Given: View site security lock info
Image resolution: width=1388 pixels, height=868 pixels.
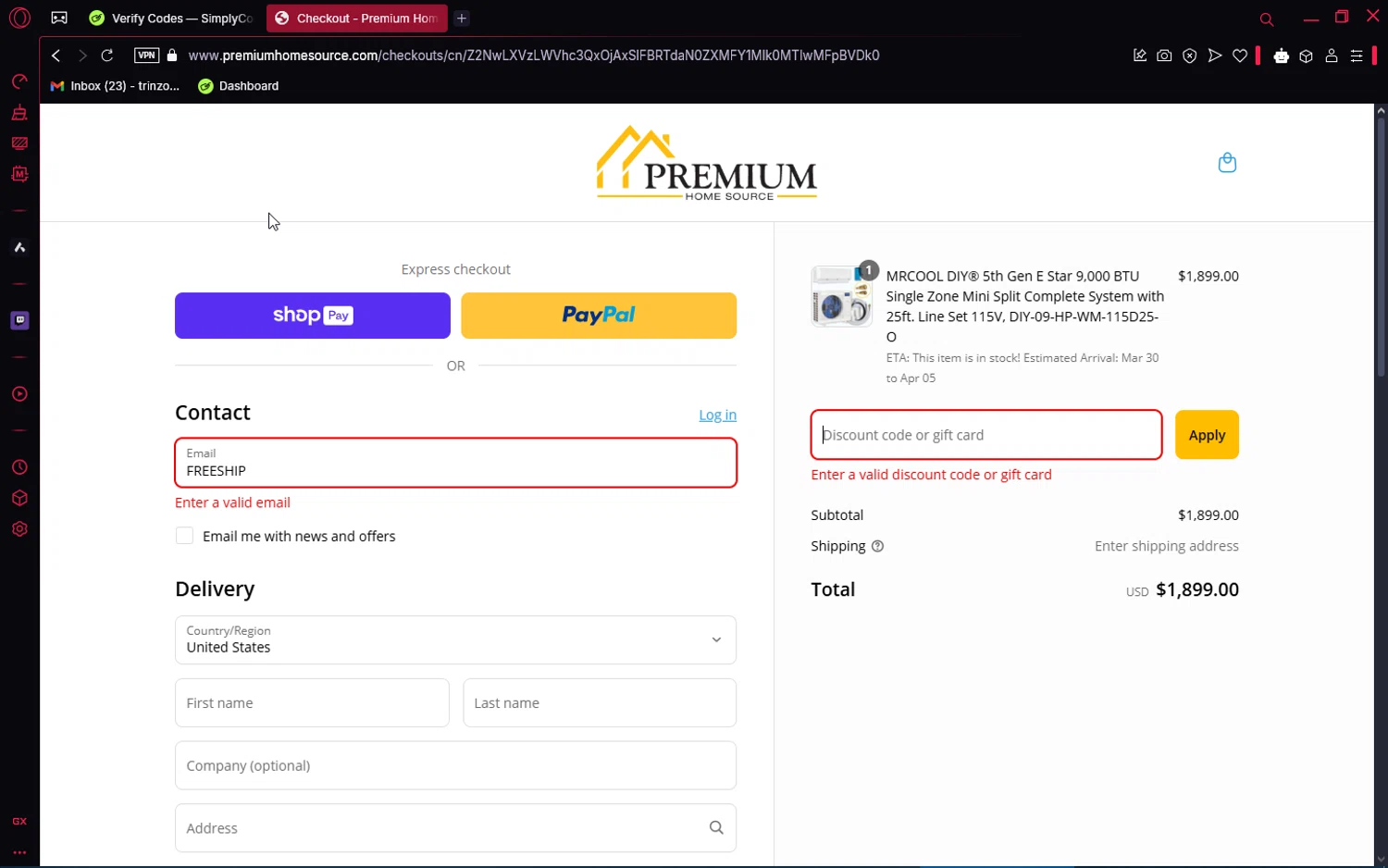Looking at the screenshot, I should tap(172, 56).
